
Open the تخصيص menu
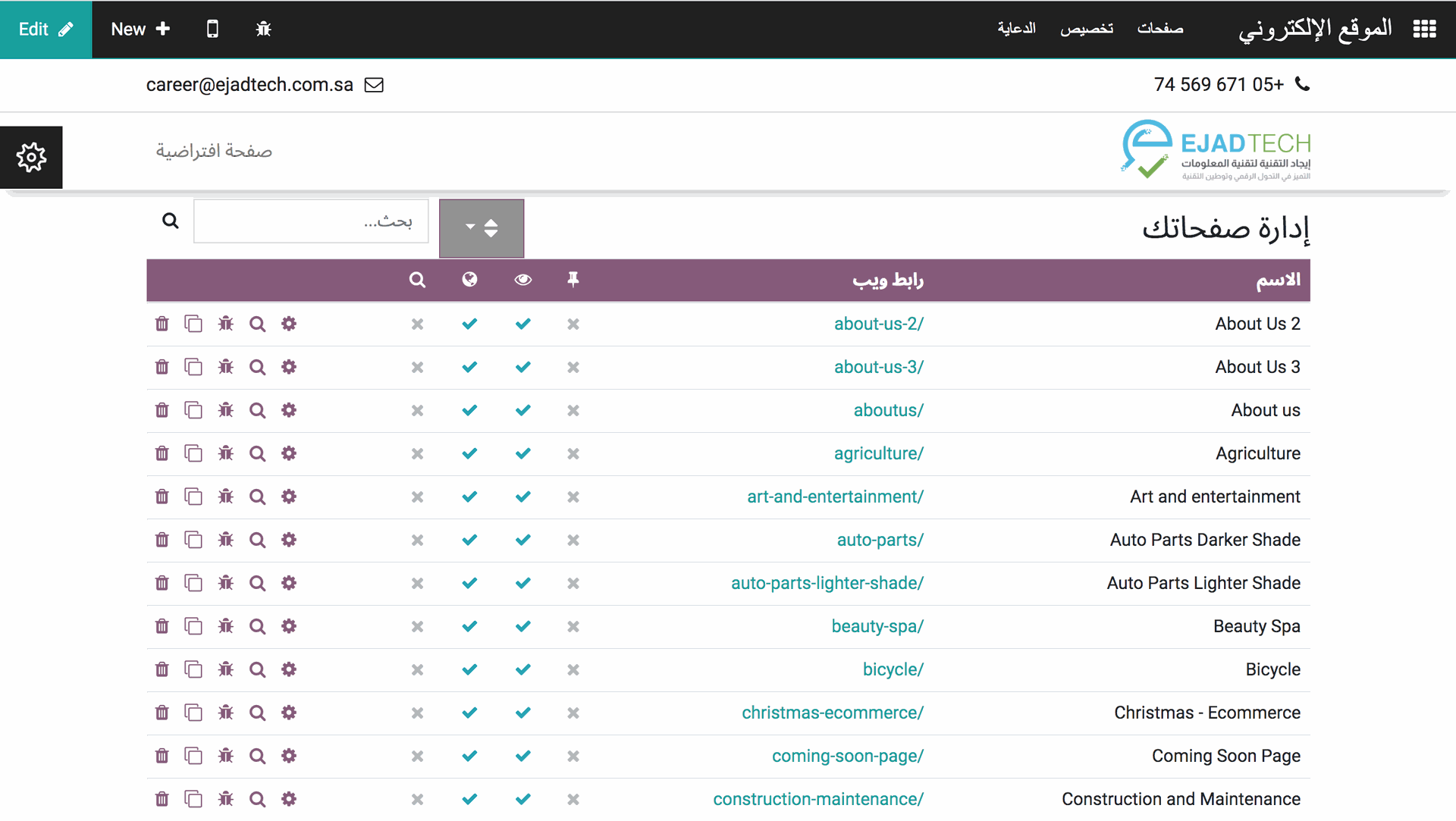1086,29
